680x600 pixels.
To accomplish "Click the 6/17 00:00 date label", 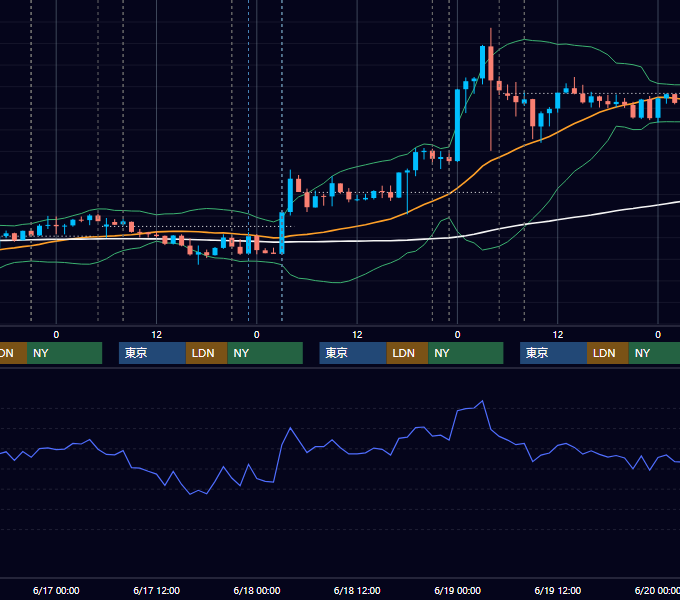I will pos(56,590).
